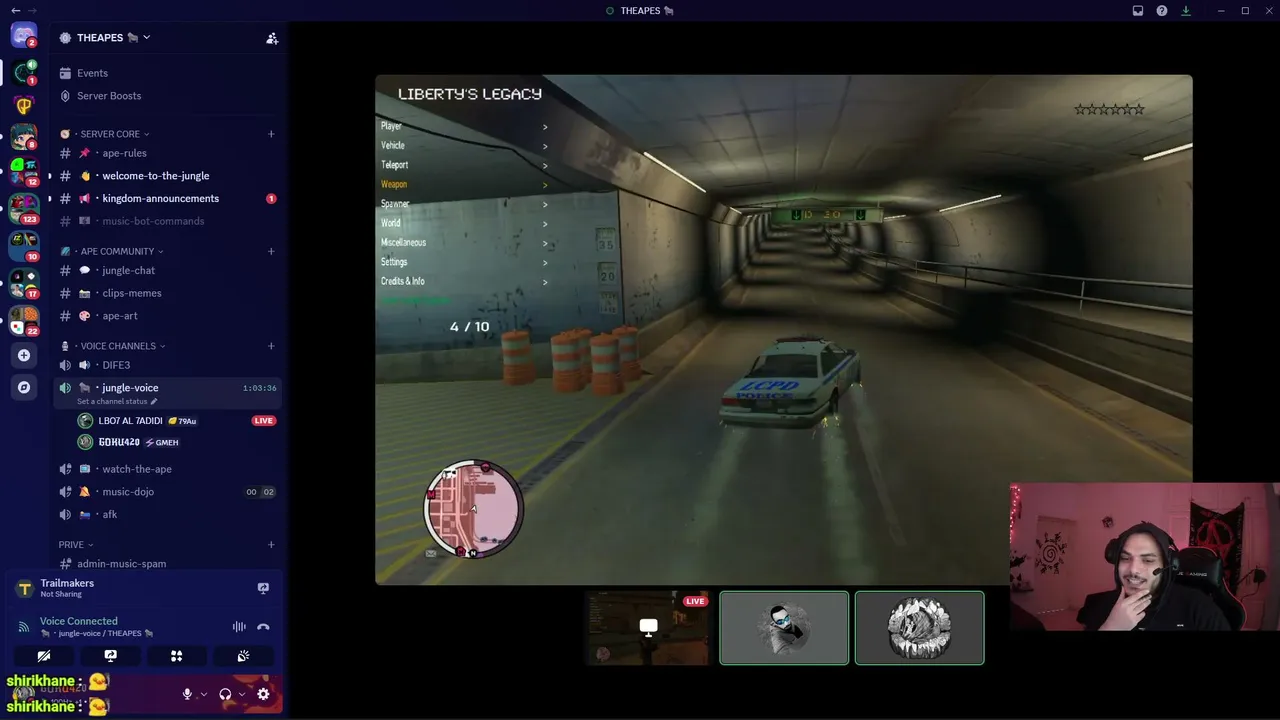The image size is (1280, 720).
Task: Open the Activities launcher icon
Action: 176,656
